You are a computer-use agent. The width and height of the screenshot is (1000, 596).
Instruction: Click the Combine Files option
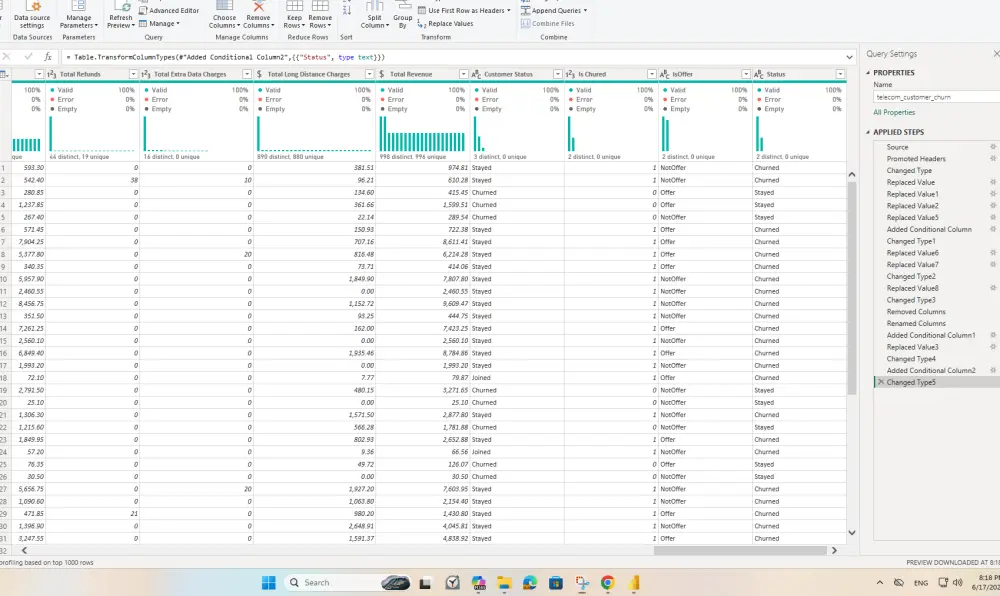(x=548, y=24)
